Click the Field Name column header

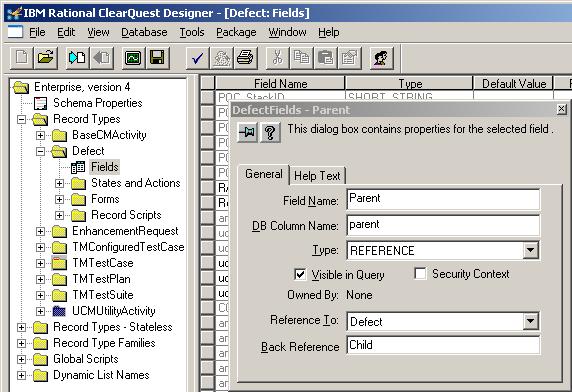(280, 84)
